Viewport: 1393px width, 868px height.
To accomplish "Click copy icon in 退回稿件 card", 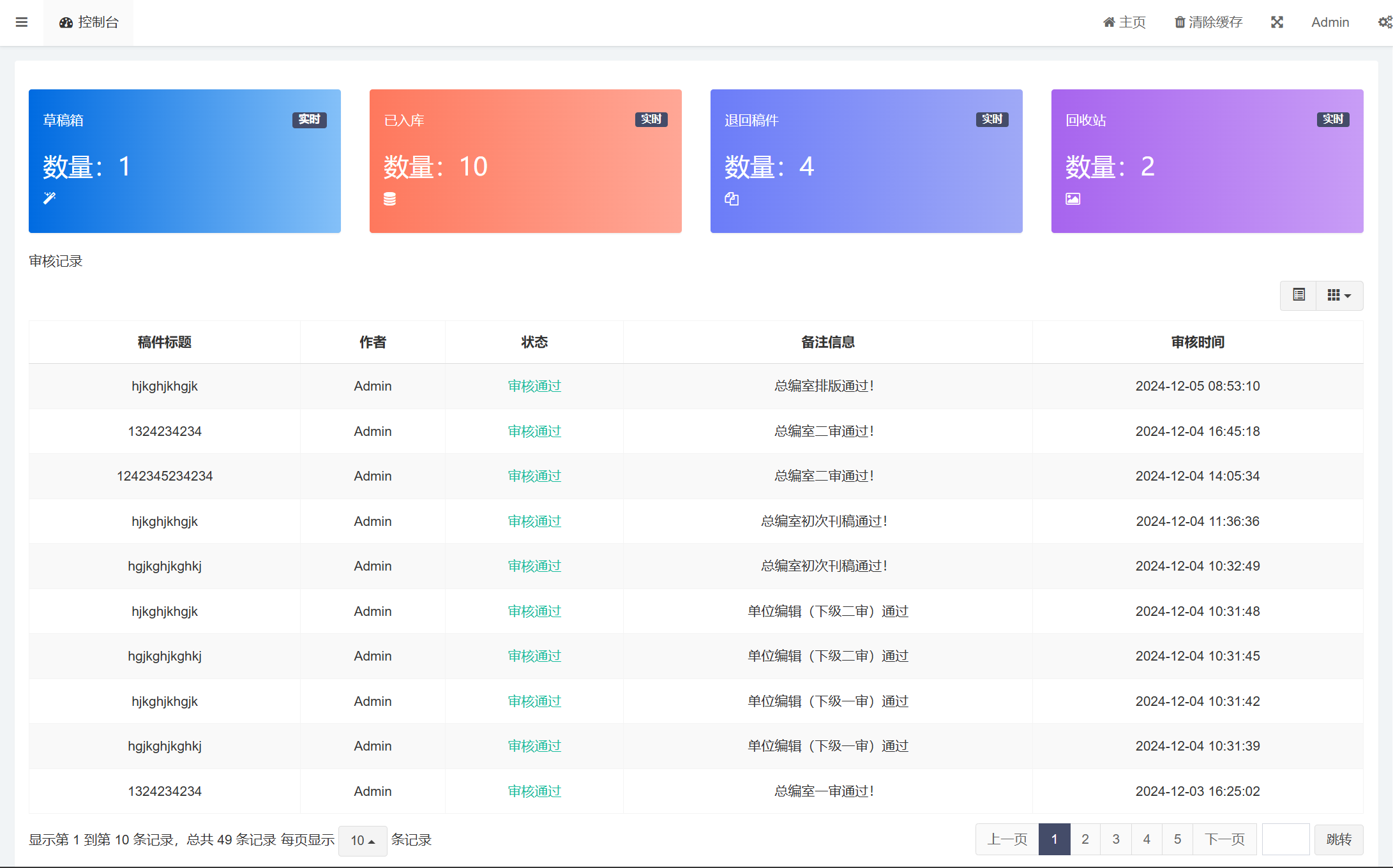I will pos(732,199).
